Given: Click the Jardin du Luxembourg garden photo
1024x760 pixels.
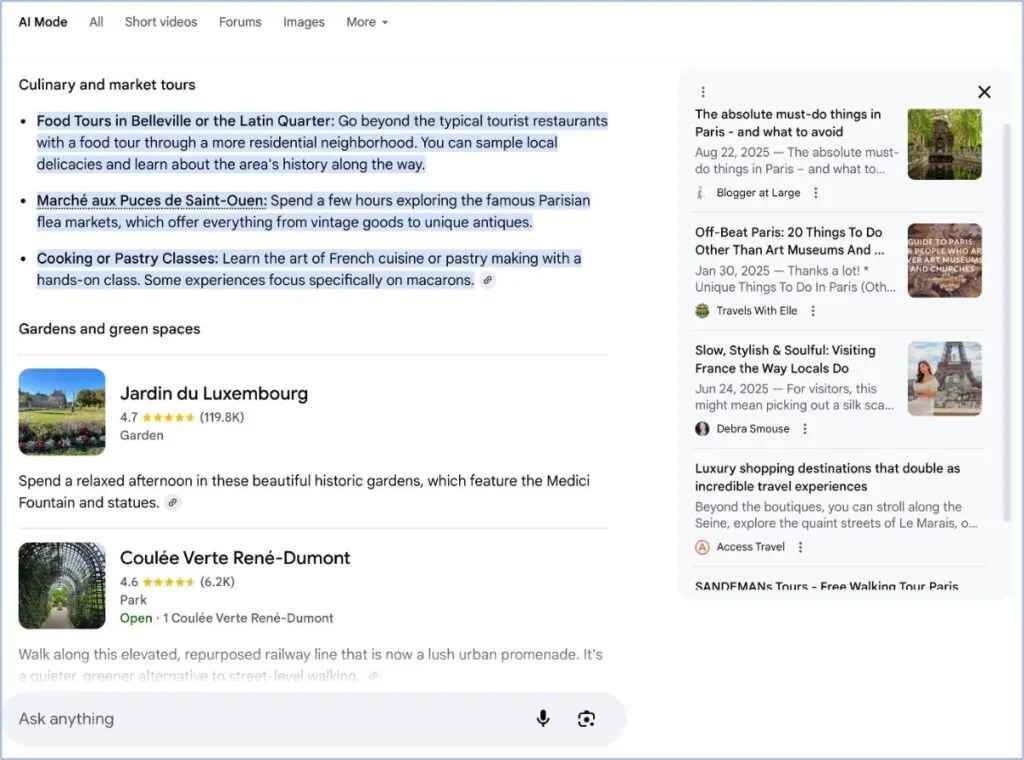Looking at the screenshot, I should [62, 412].
